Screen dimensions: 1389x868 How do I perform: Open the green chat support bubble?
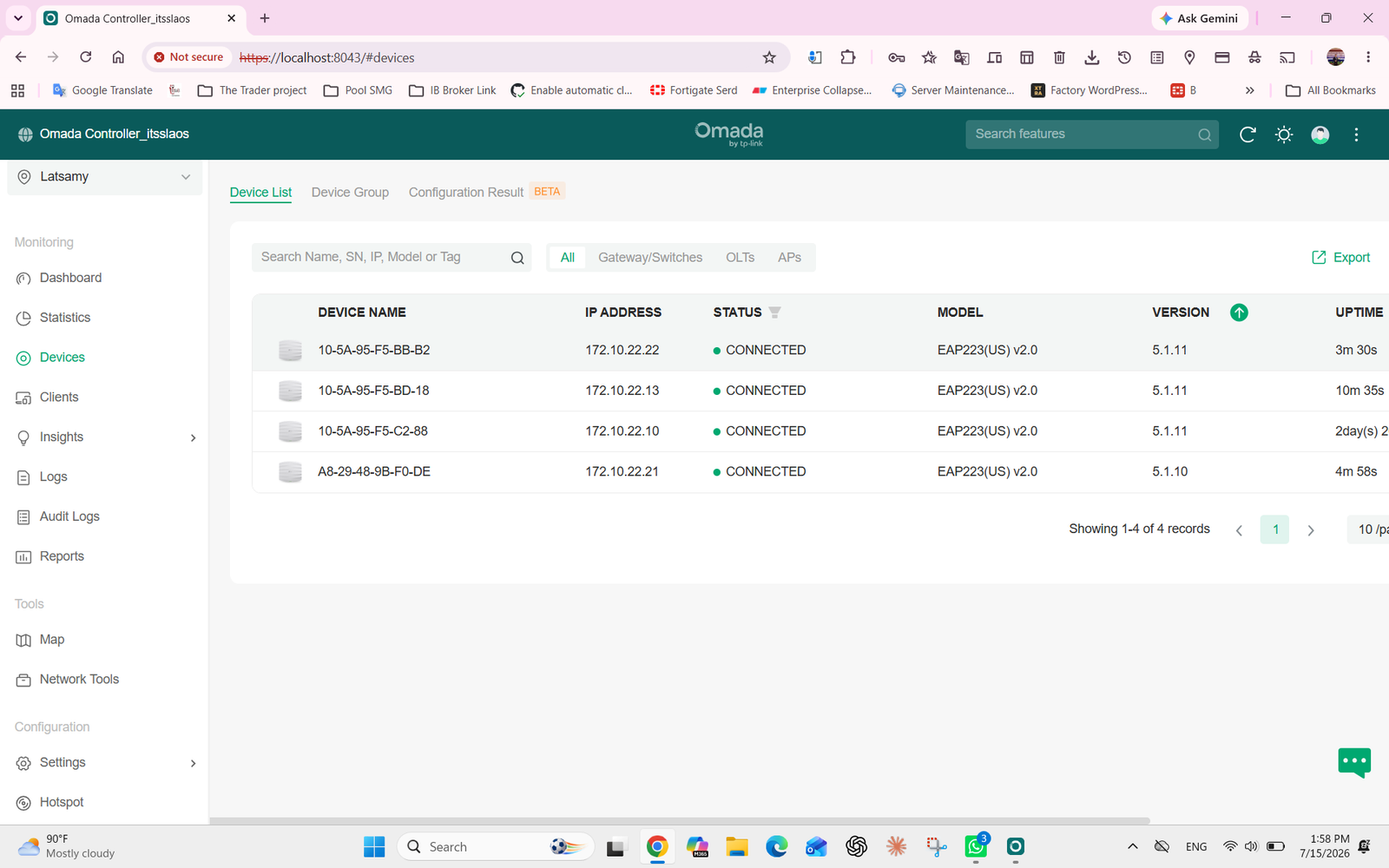click(1354, 763)
